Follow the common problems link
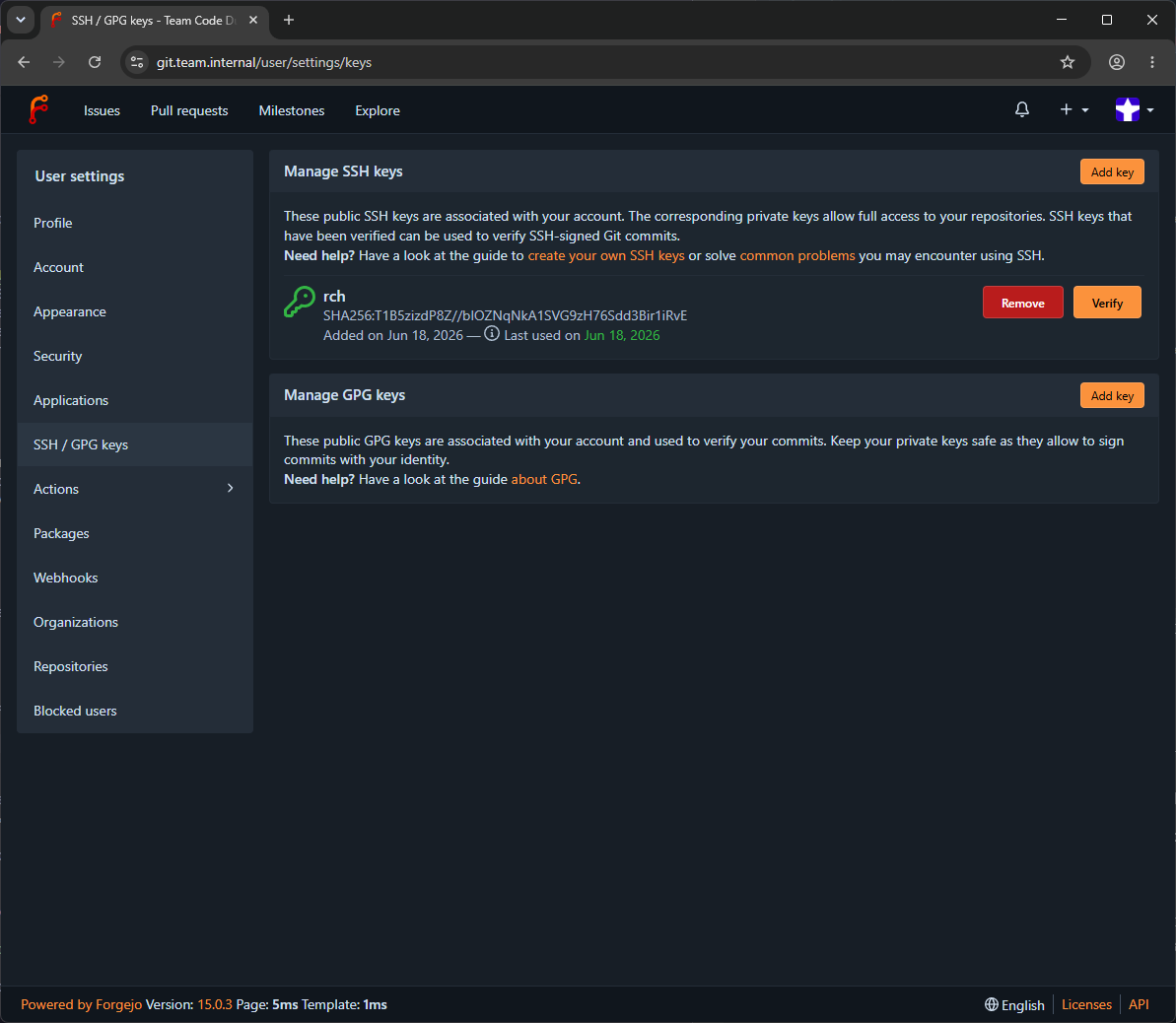Screen dimensions: 1176x1023 click(797, 256)
